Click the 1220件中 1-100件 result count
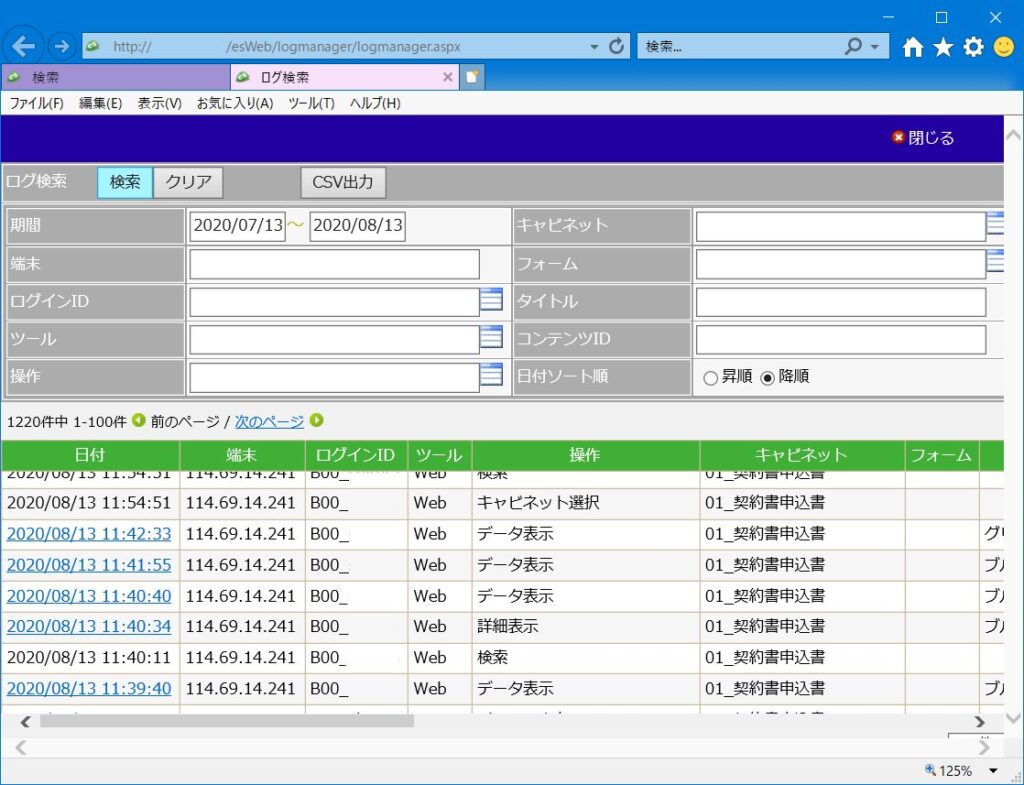This screenshot has width=1024, height=785. point(67,422)
